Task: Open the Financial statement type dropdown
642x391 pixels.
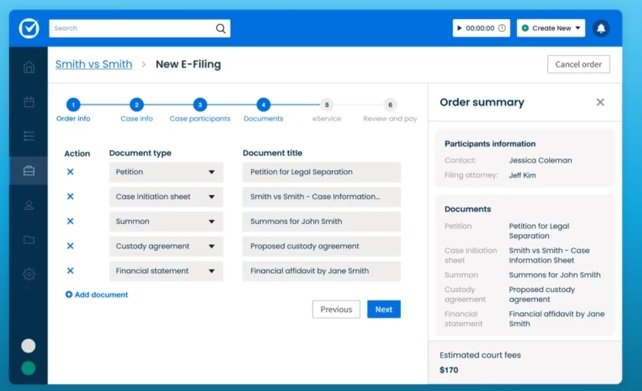Action: coord(166,271)
